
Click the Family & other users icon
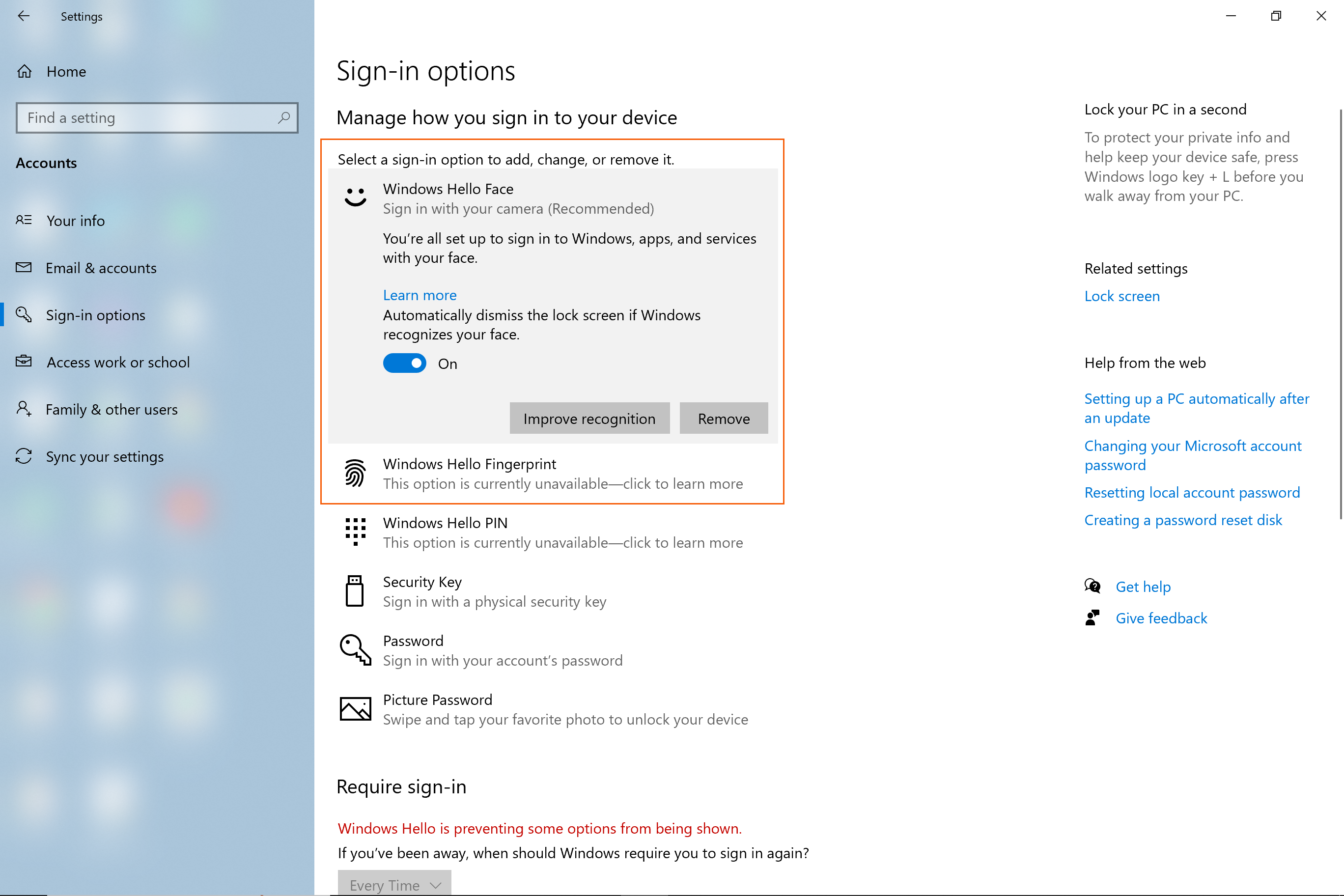pyautogui.click(x=24, y=409)
